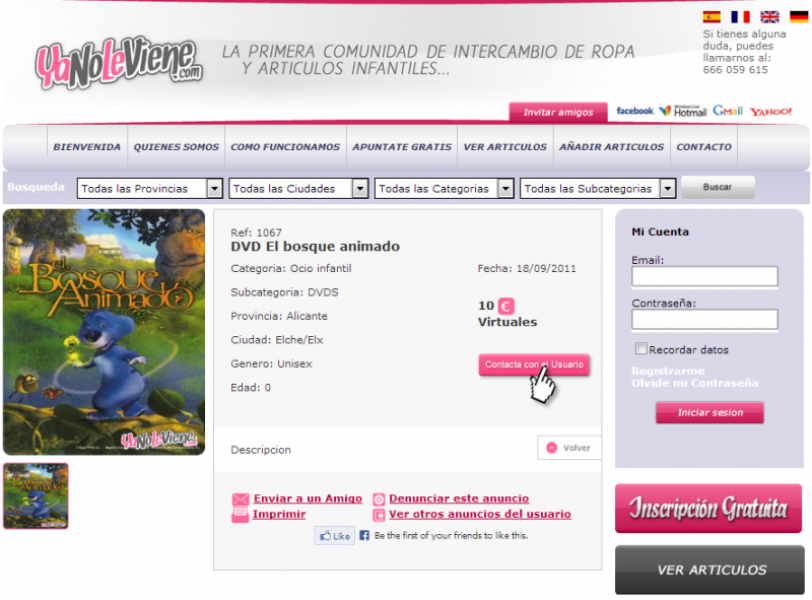812x600 pixels.
Task: Invite friends via the Facebook logo
Action: click(x=635, y=111)
